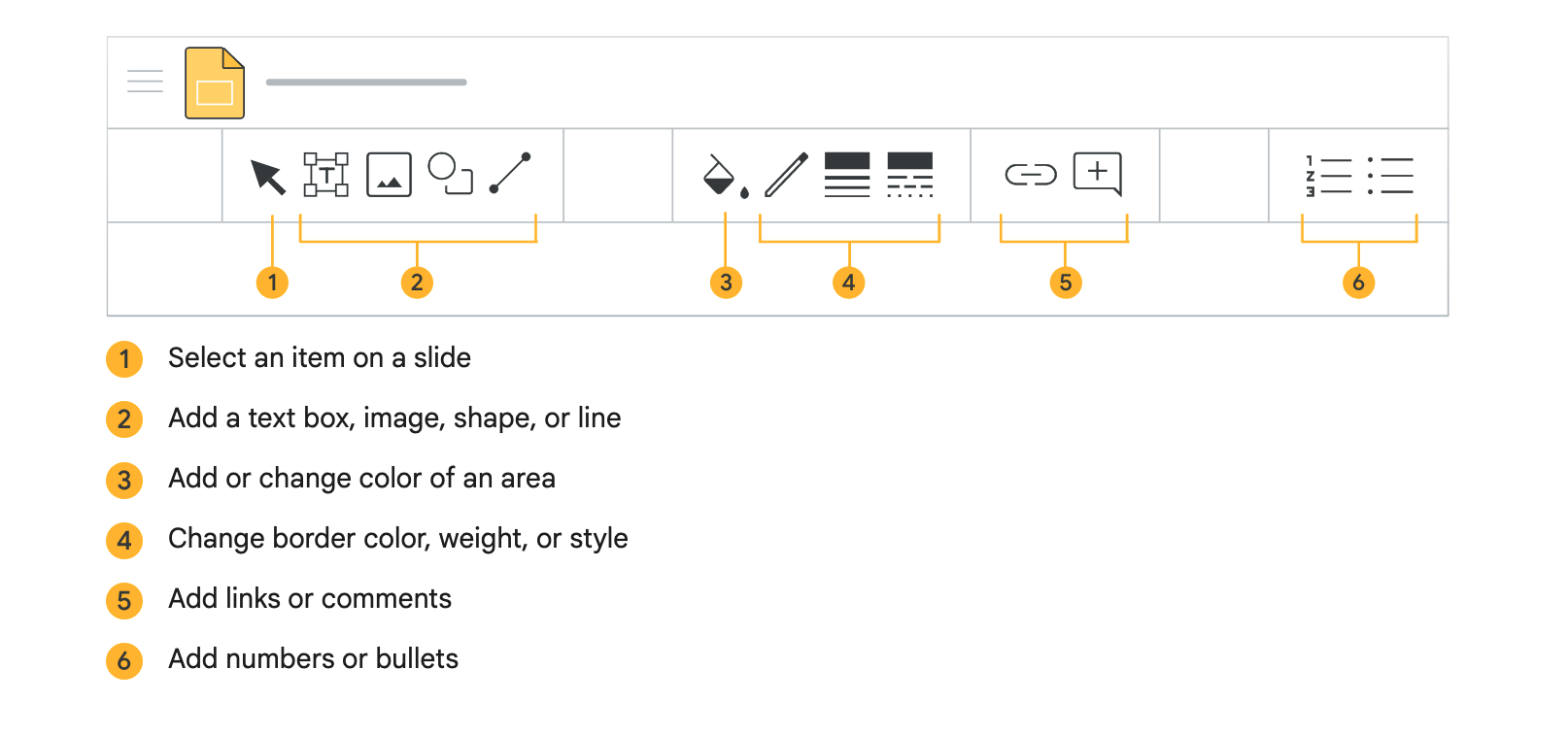
Task: Click the "Select an item on a slide" text
Action: click(320, 358)
